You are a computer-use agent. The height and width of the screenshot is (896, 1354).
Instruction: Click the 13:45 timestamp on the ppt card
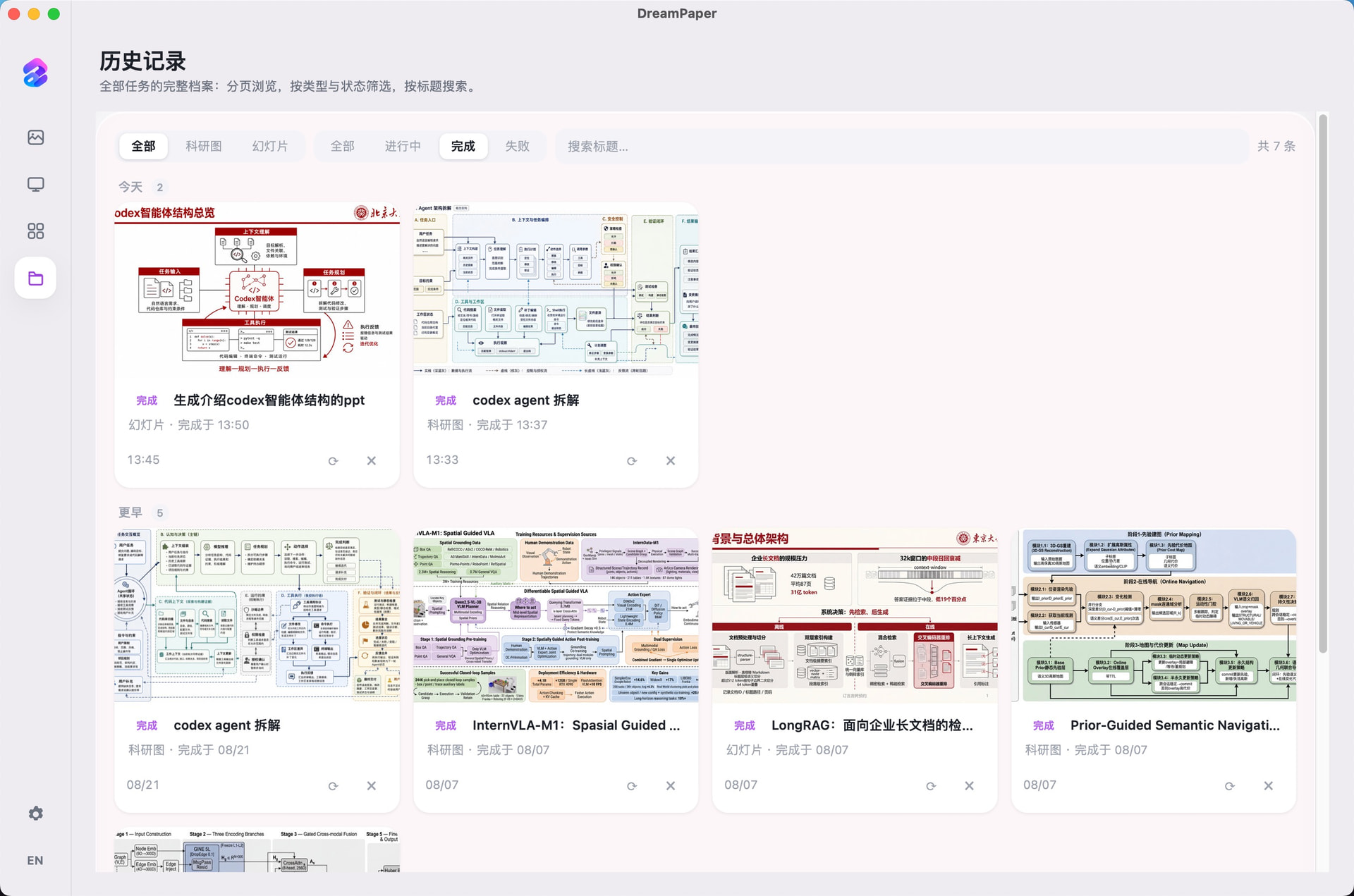(x=143, y=460)
